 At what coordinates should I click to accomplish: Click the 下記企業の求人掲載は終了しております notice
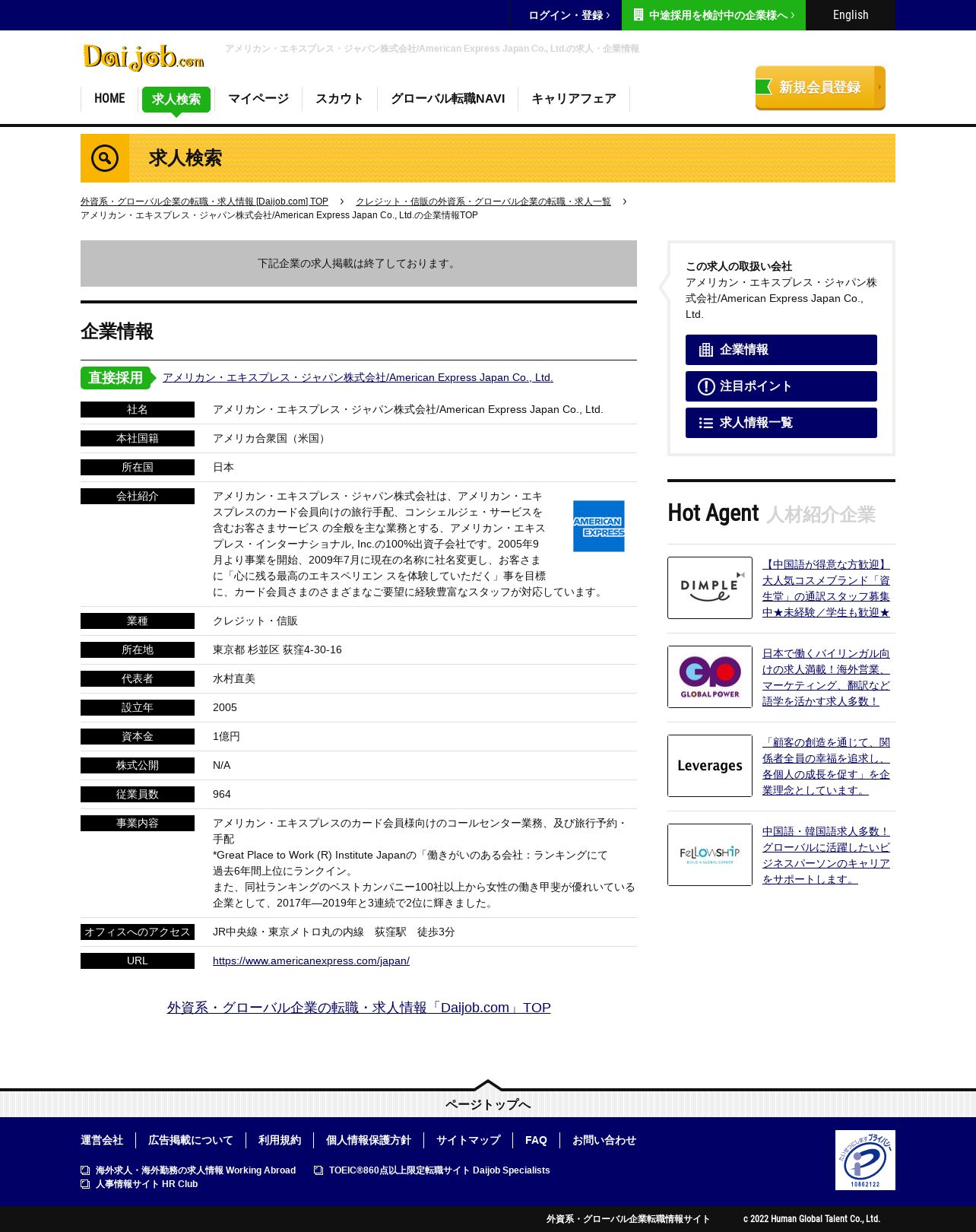click(x=359, y=264)
